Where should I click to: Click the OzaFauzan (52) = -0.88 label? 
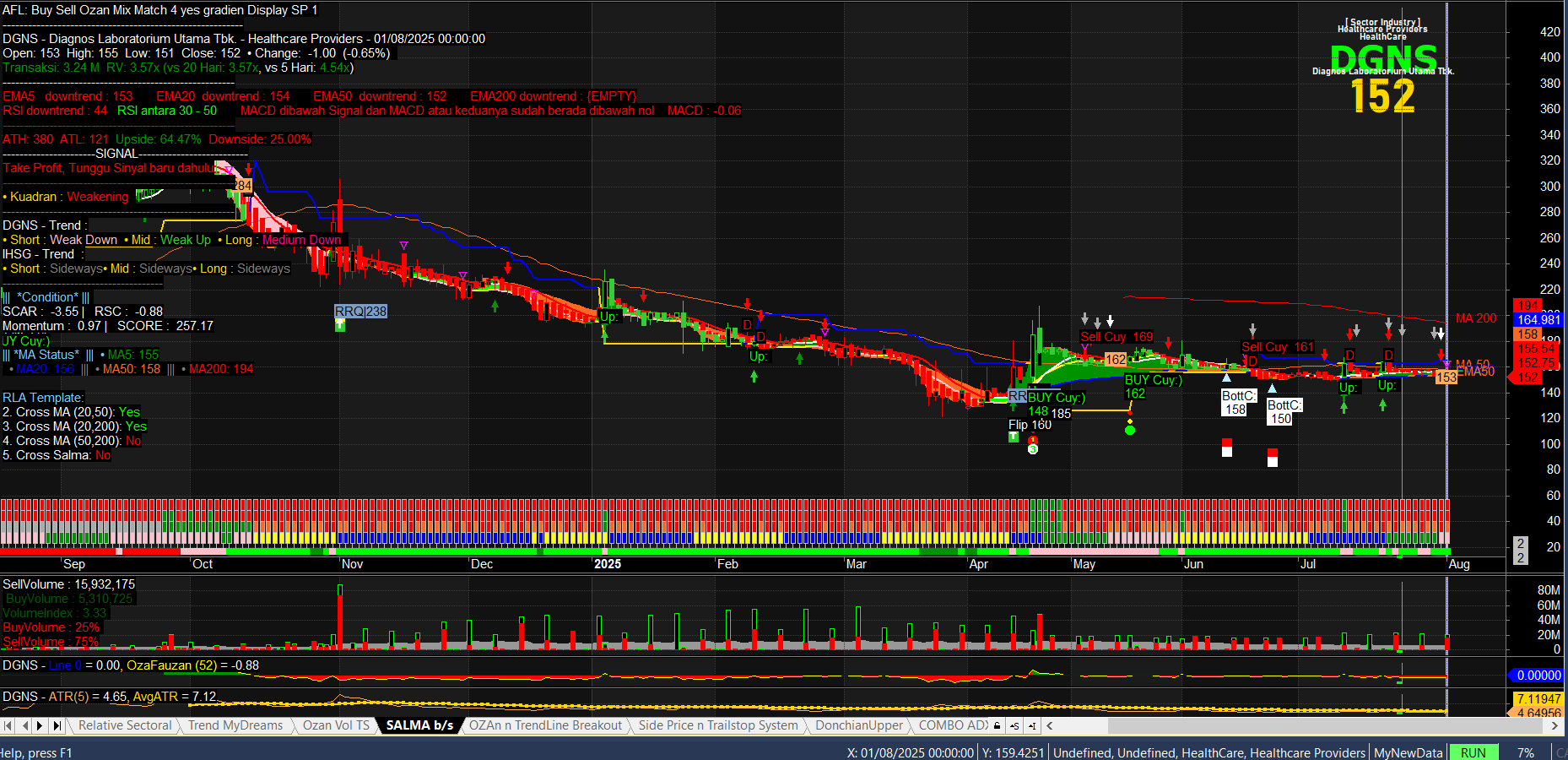pyautogui.click(x=192, y=665)
